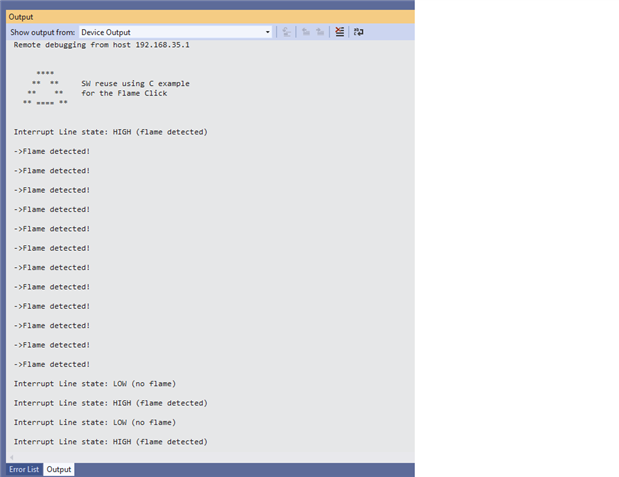Select the Output tab at bottom
Image resolution: width=619 pixels, height=477 pixels.
pos(59,469)
